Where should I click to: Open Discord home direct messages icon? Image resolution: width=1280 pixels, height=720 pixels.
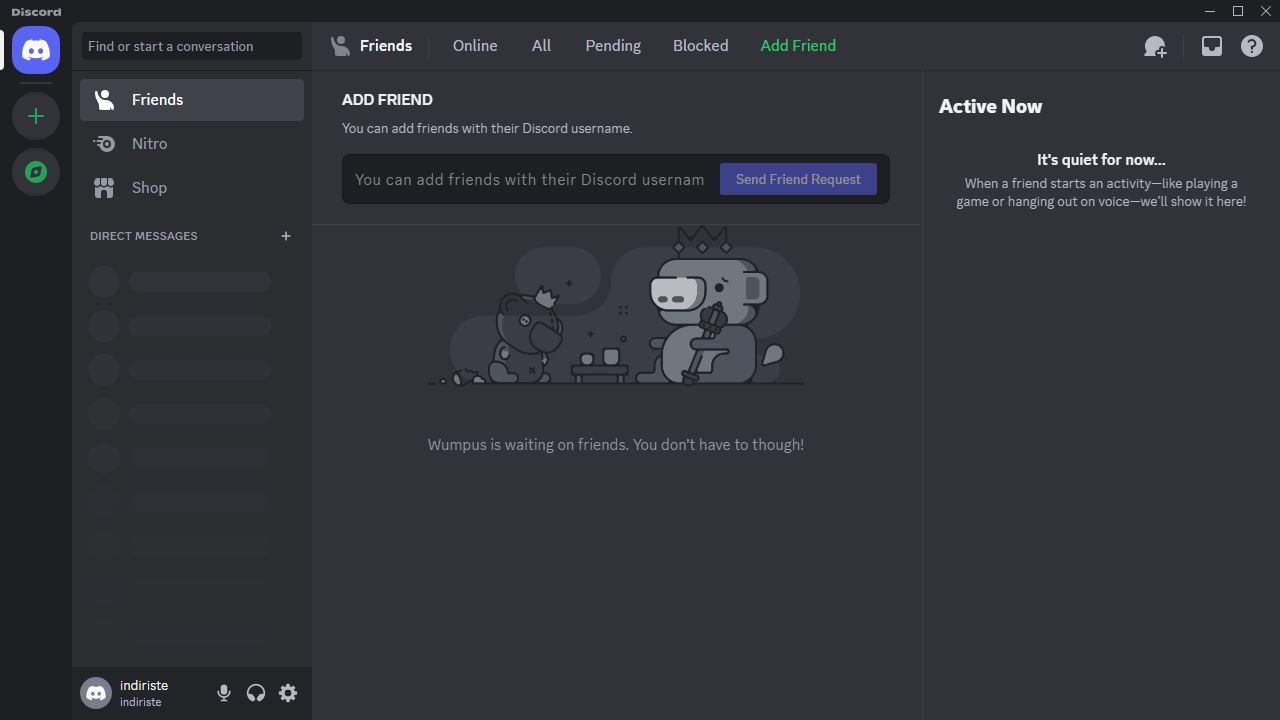click(x=36, y=50)
